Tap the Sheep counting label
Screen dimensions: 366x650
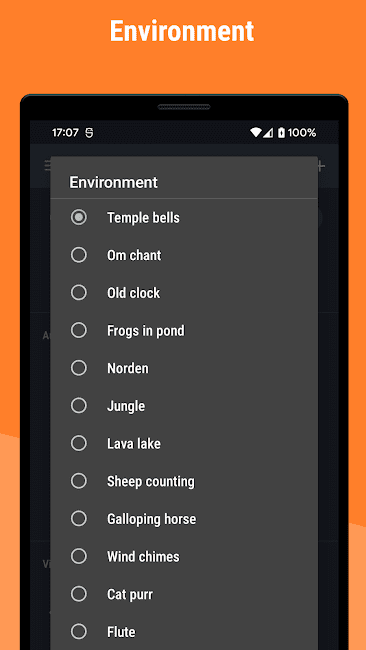(150, 481)
